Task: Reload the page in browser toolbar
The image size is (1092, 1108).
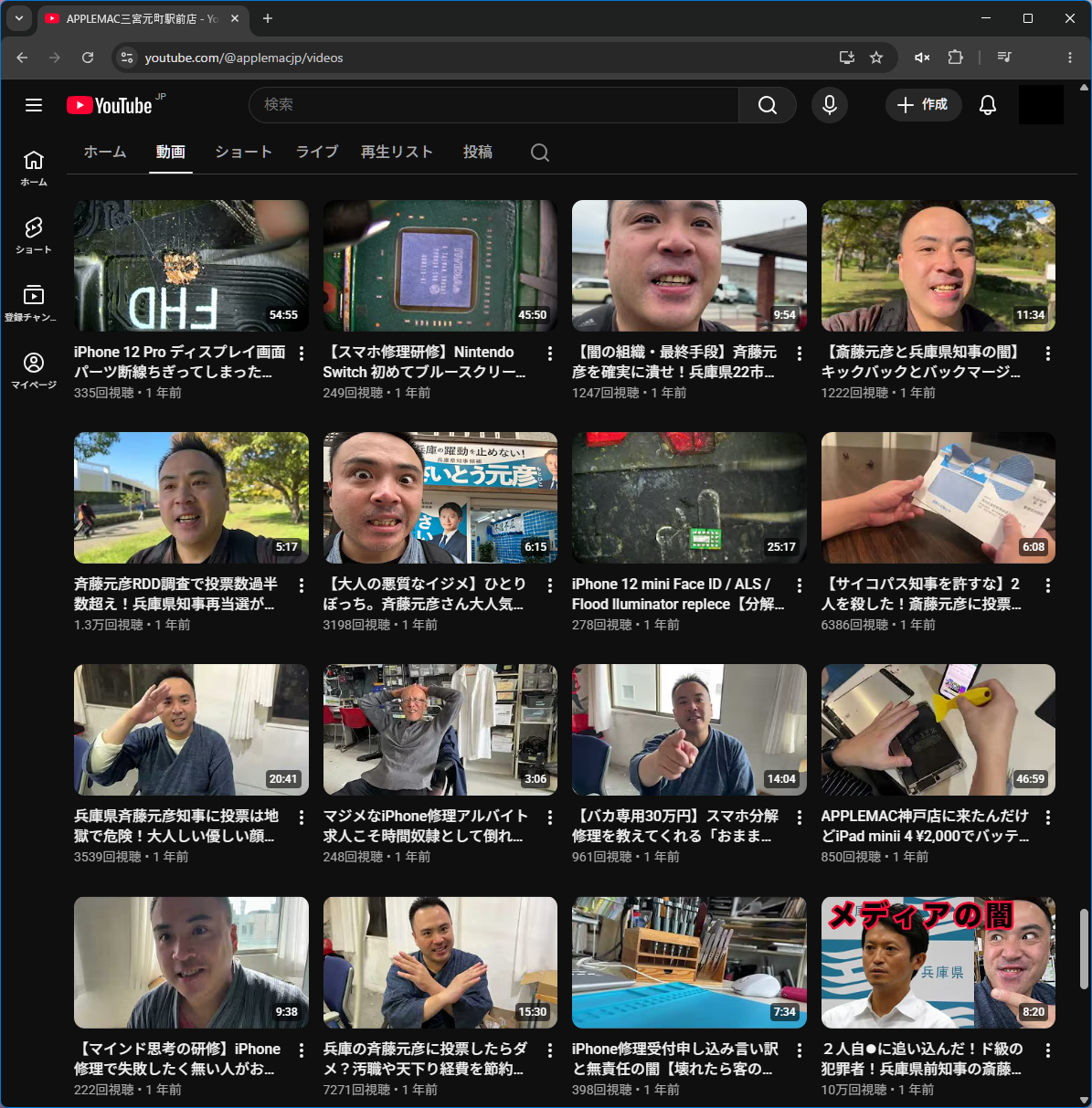Action: [88, 58]
